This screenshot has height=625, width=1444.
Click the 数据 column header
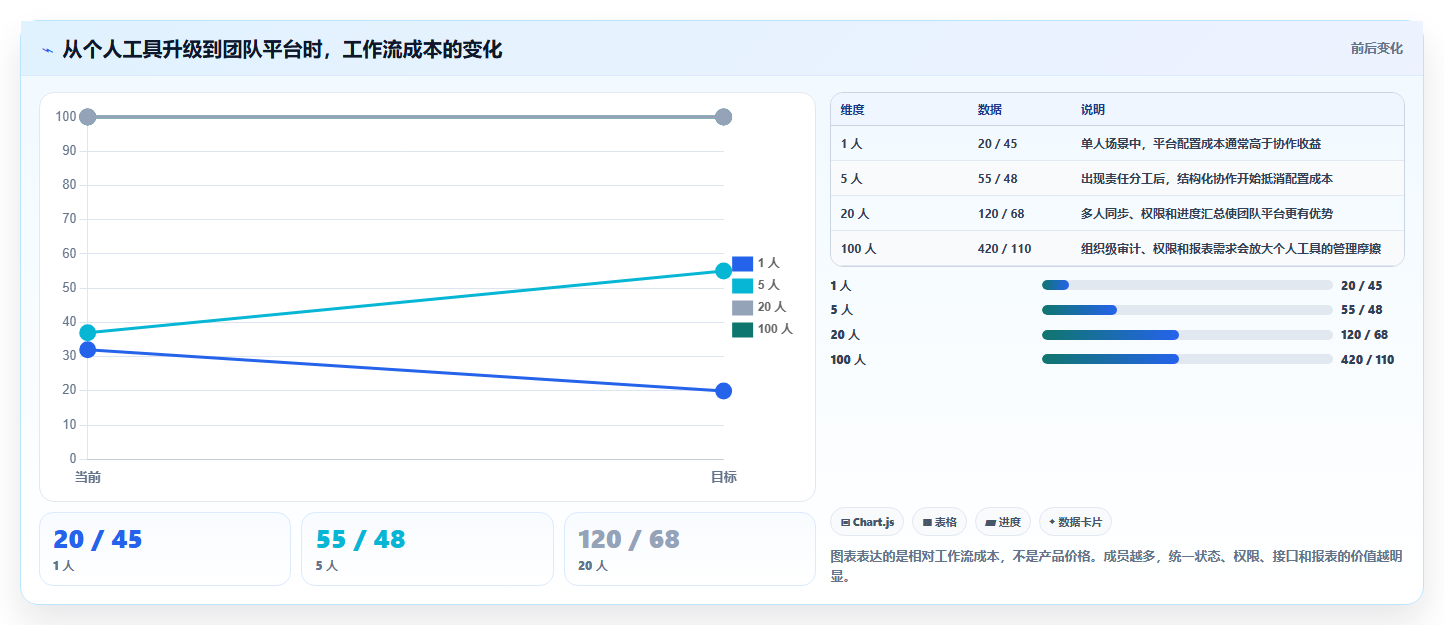coord(990,110)
